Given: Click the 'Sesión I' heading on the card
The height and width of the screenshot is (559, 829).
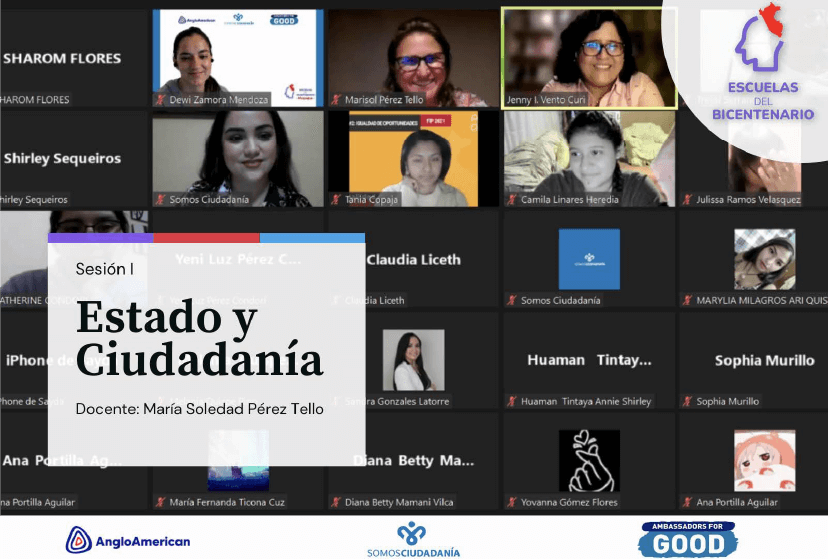Looking at the screenshot, I should pyautogui.click(x=104, y=269).
